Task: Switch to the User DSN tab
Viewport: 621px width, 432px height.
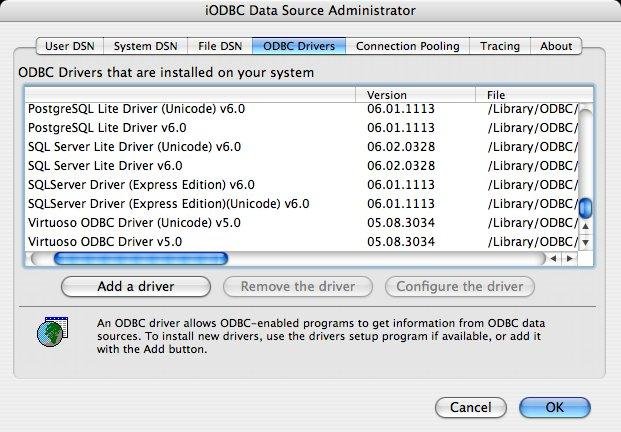Action: 70,46
